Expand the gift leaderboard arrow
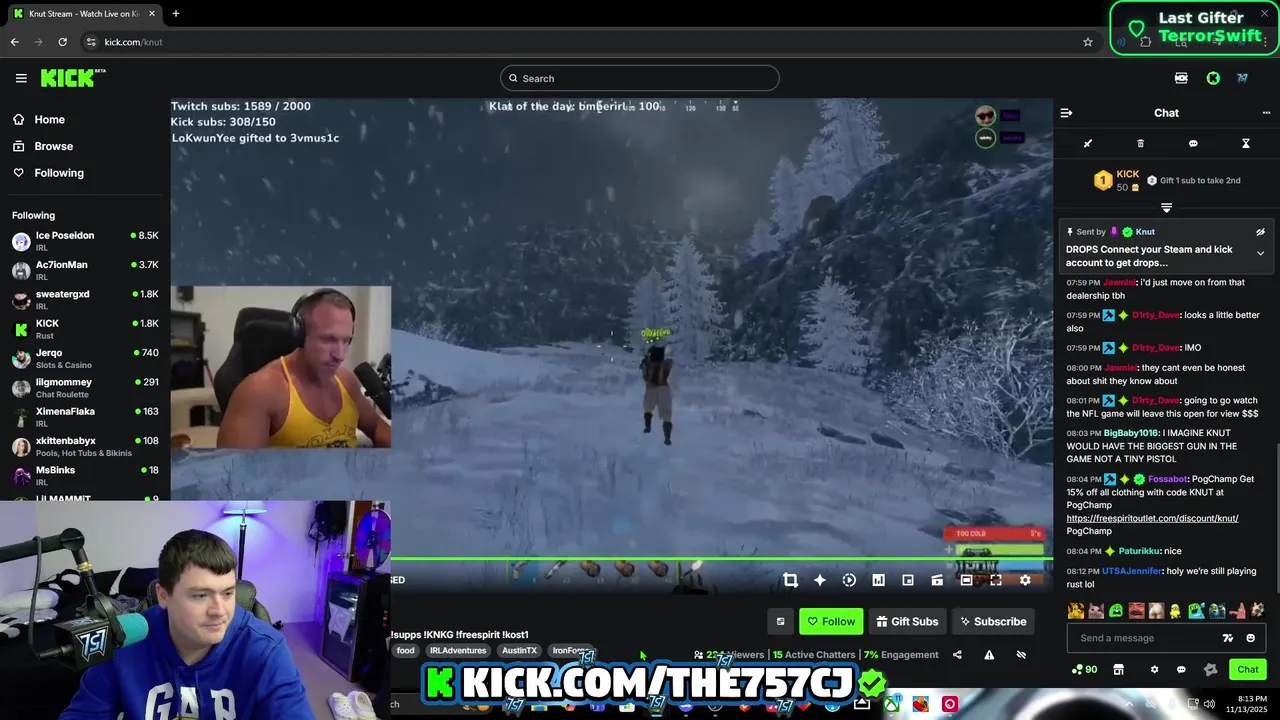Viewport: 1280px width, 720px height. (1166, 207)
